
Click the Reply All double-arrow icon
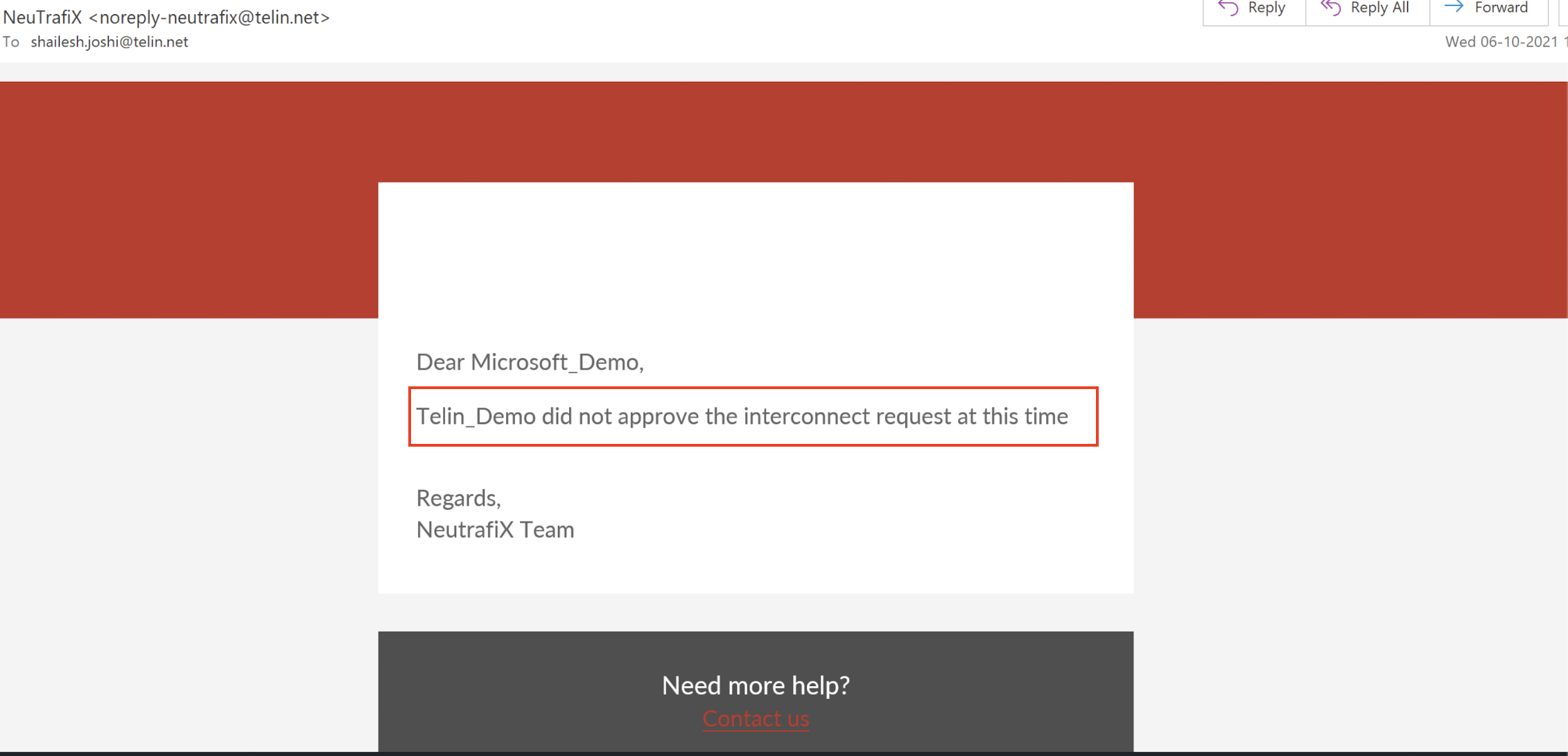(1330, 8)
